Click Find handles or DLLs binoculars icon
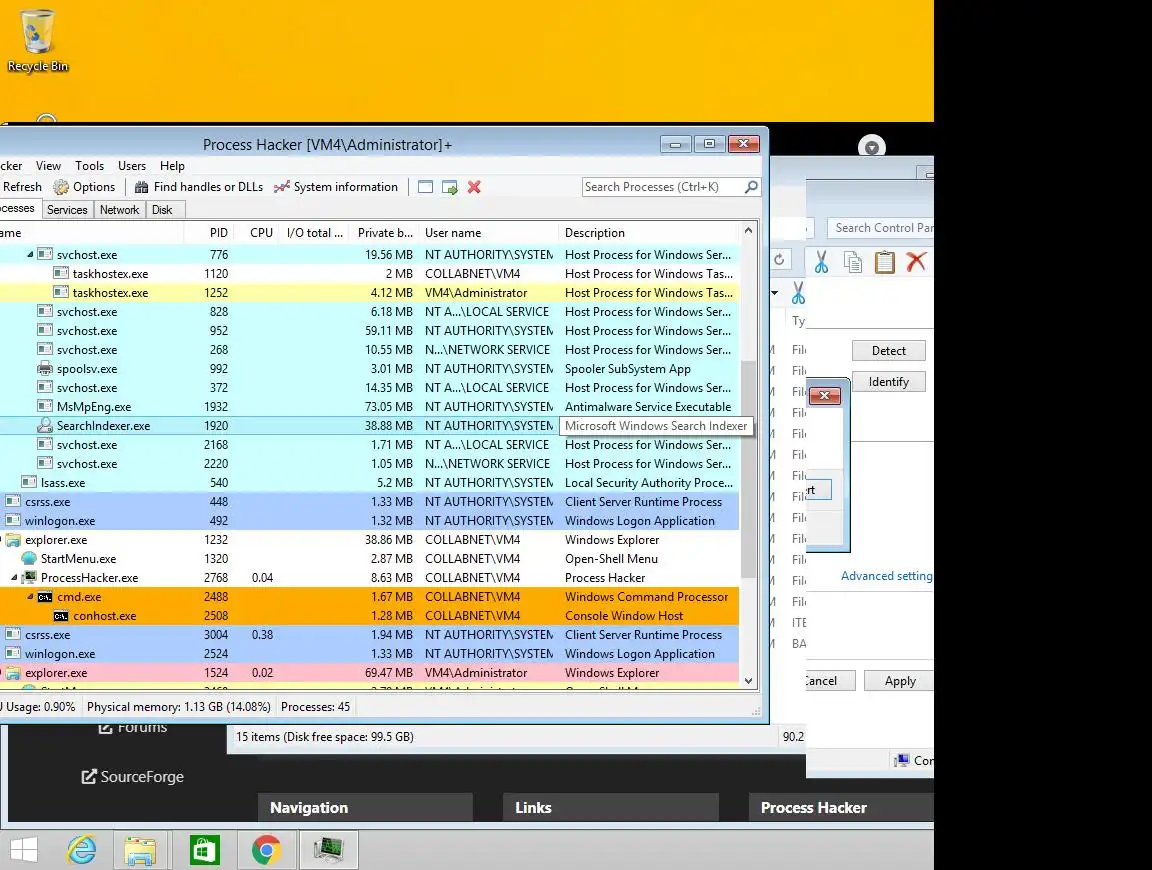 pyautogui.click(x=141, y=187)
